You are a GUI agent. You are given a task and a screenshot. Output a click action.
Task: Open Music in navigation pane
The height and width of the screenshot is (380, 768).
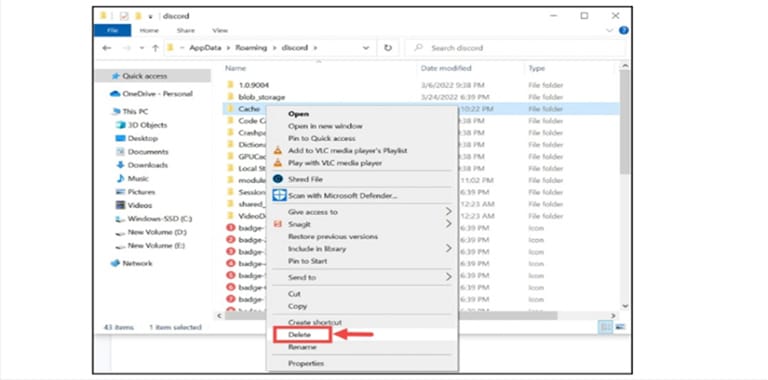point(133,179)
